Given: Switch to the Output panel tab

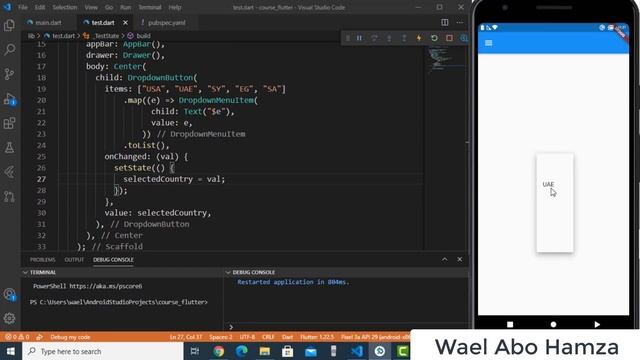Looking at the screenshot, I should [x=74, y=260].
